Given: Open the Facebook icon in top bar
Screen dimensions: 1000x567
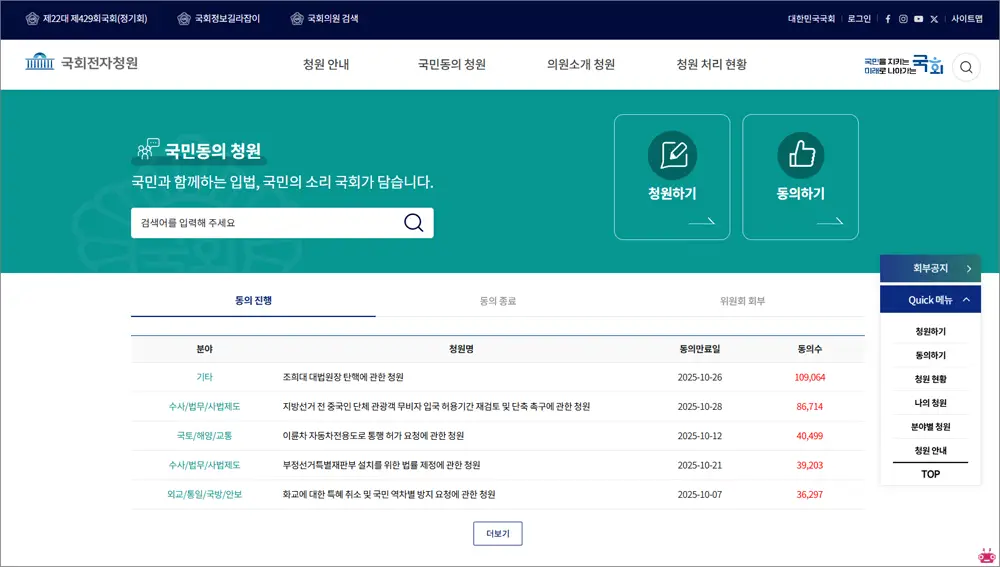Looking at the screenshot, I should pyautogui.click(x=888, y=19).
